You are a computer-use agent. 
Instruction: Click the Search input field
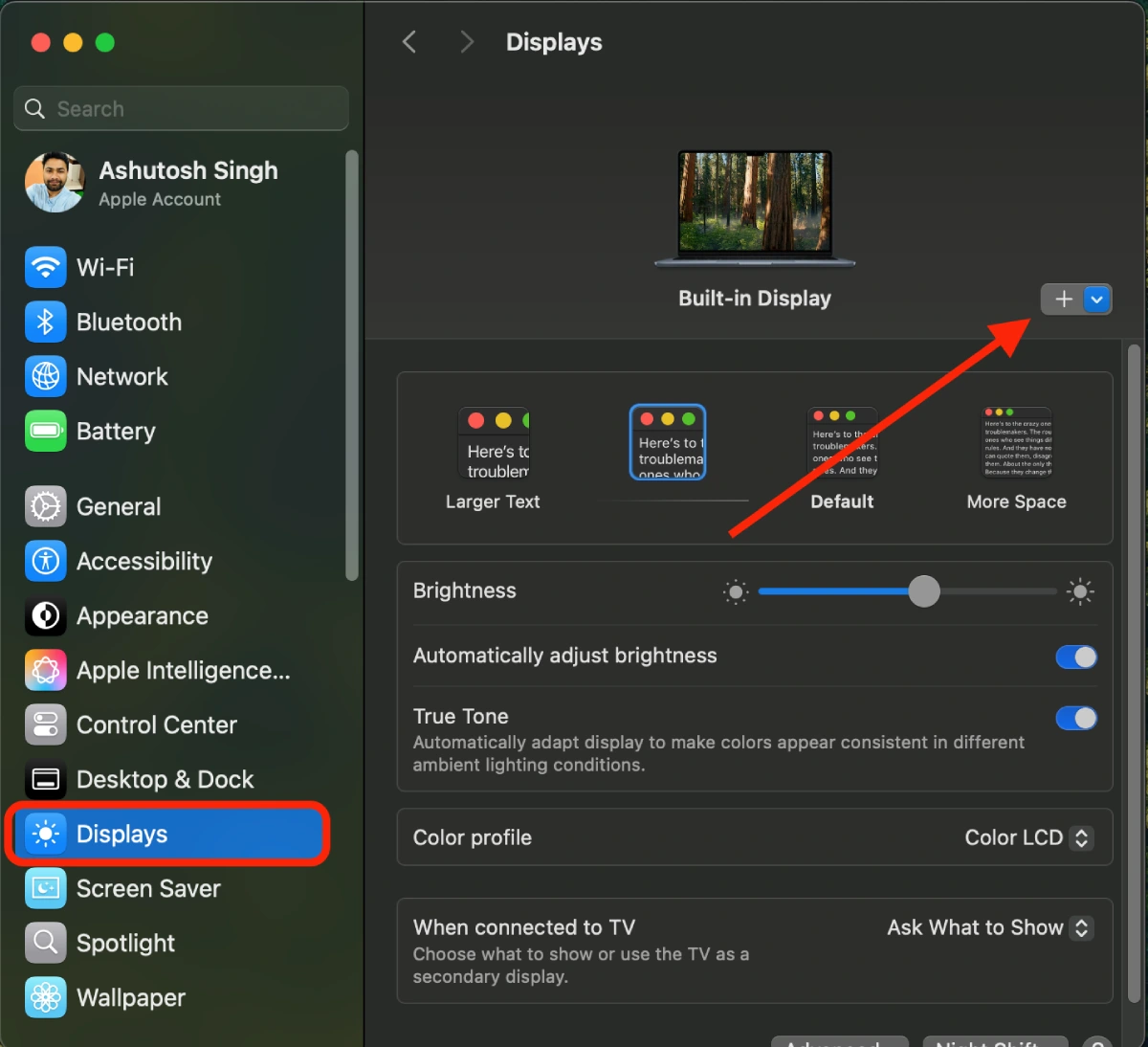point(181,108)
